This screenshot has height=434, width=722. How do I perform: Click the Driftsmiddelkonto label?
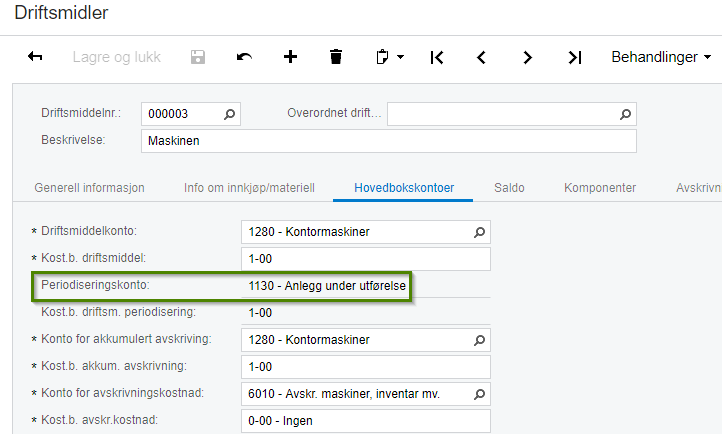point(89,231)
